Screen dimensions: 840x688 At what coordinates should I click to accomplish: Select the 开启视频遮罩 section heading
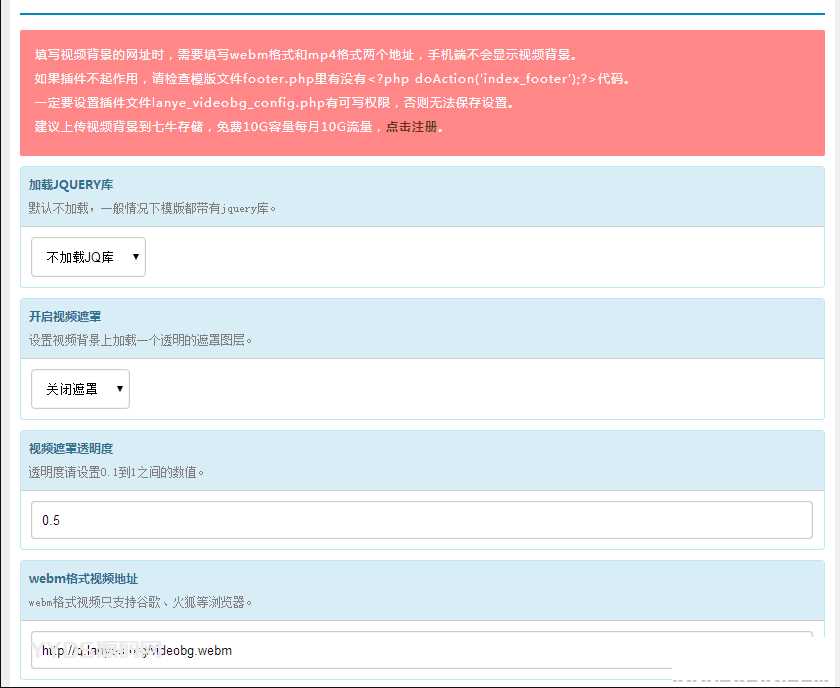tap(71, 317)
